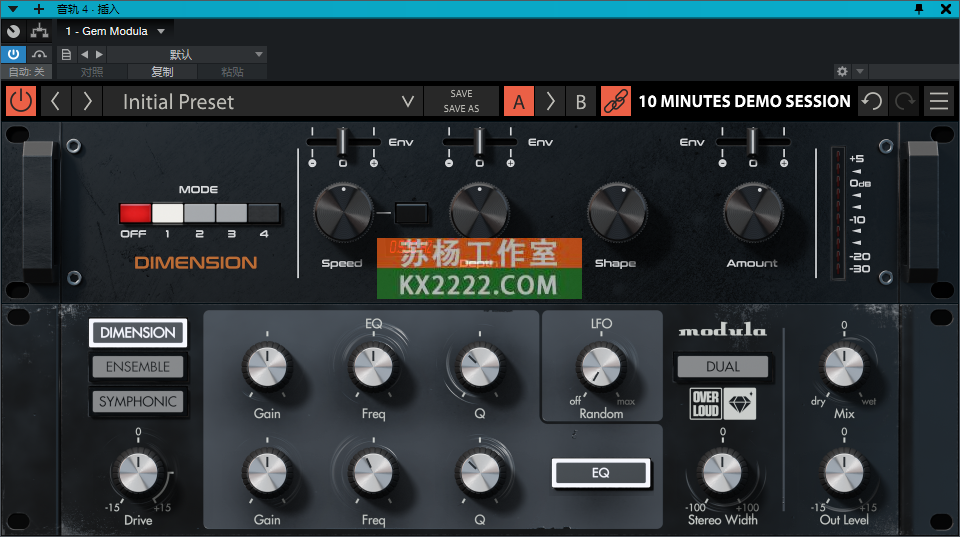Select the ENSEMBLE effect tab
The image size is (960, 537).
click(x=138, y=367)
